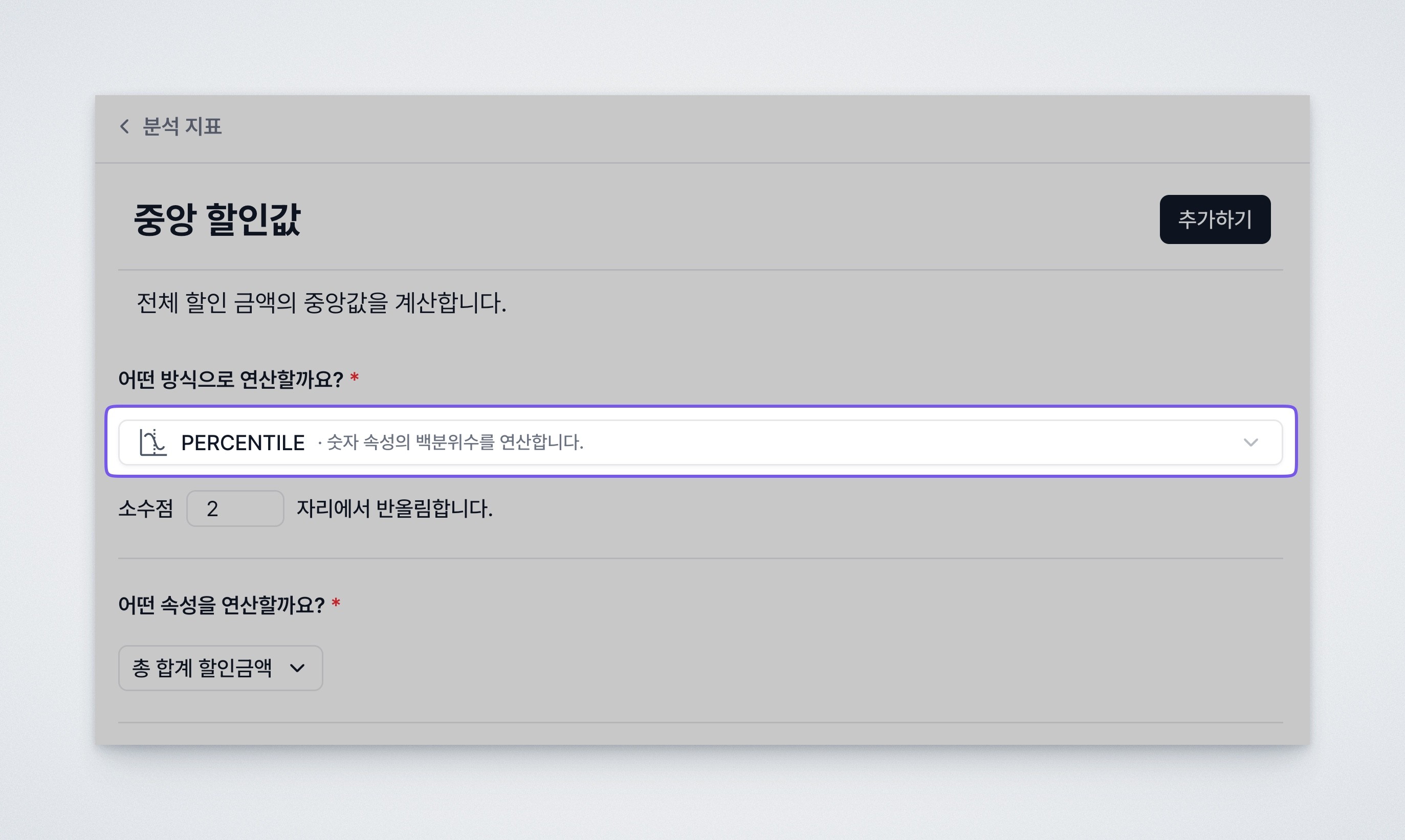Click the back chevron arrow icon
1405x840 pixels.
[x=124, y=126]
